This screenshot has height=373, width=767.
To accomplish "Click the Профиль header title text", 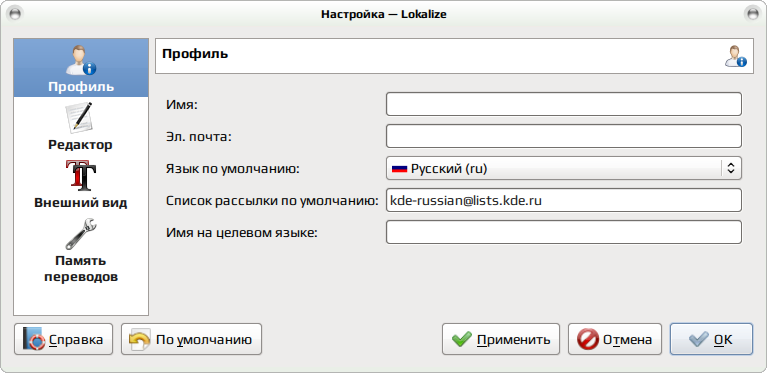I will [195, 53].
